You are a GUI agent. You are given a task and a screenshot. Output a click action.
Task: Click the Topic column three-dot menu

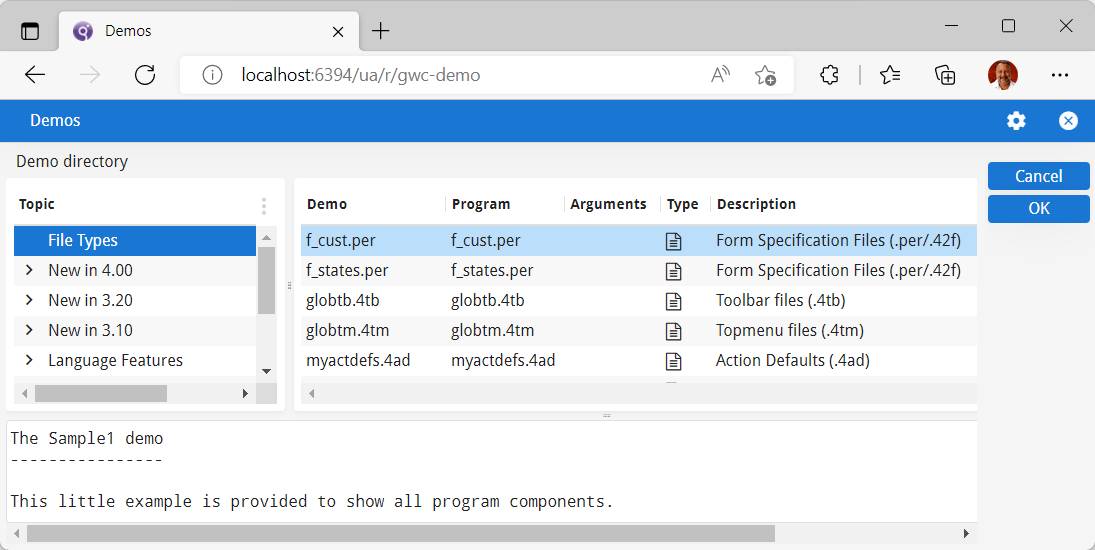[264, 206]
